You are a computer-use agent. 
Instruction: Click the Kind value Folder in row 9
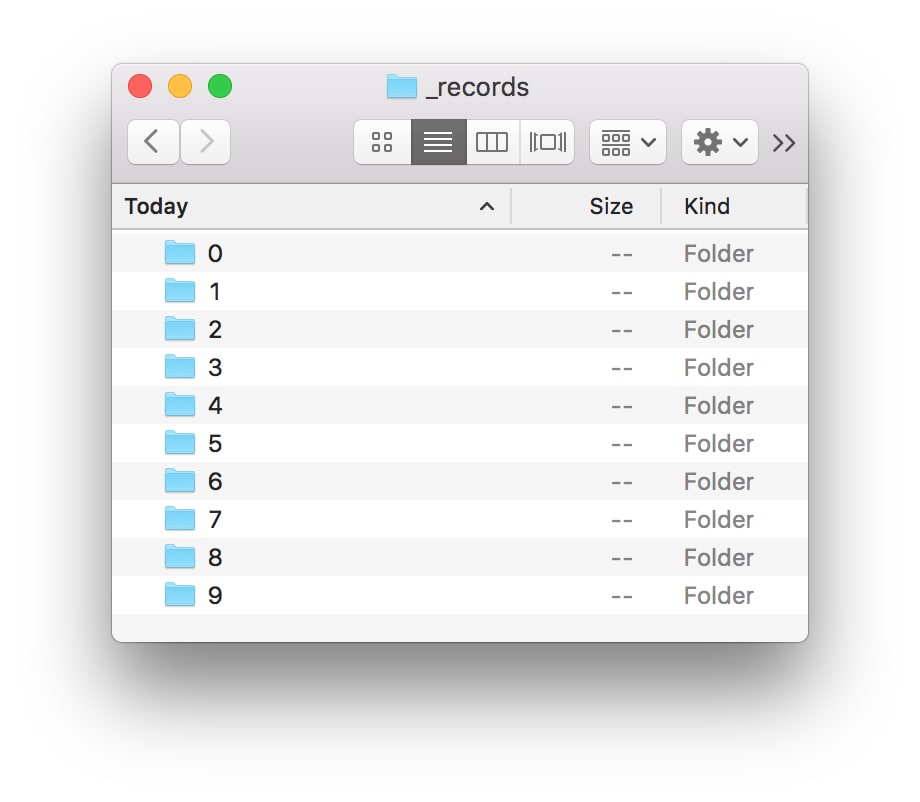click(x=719, y=595)
